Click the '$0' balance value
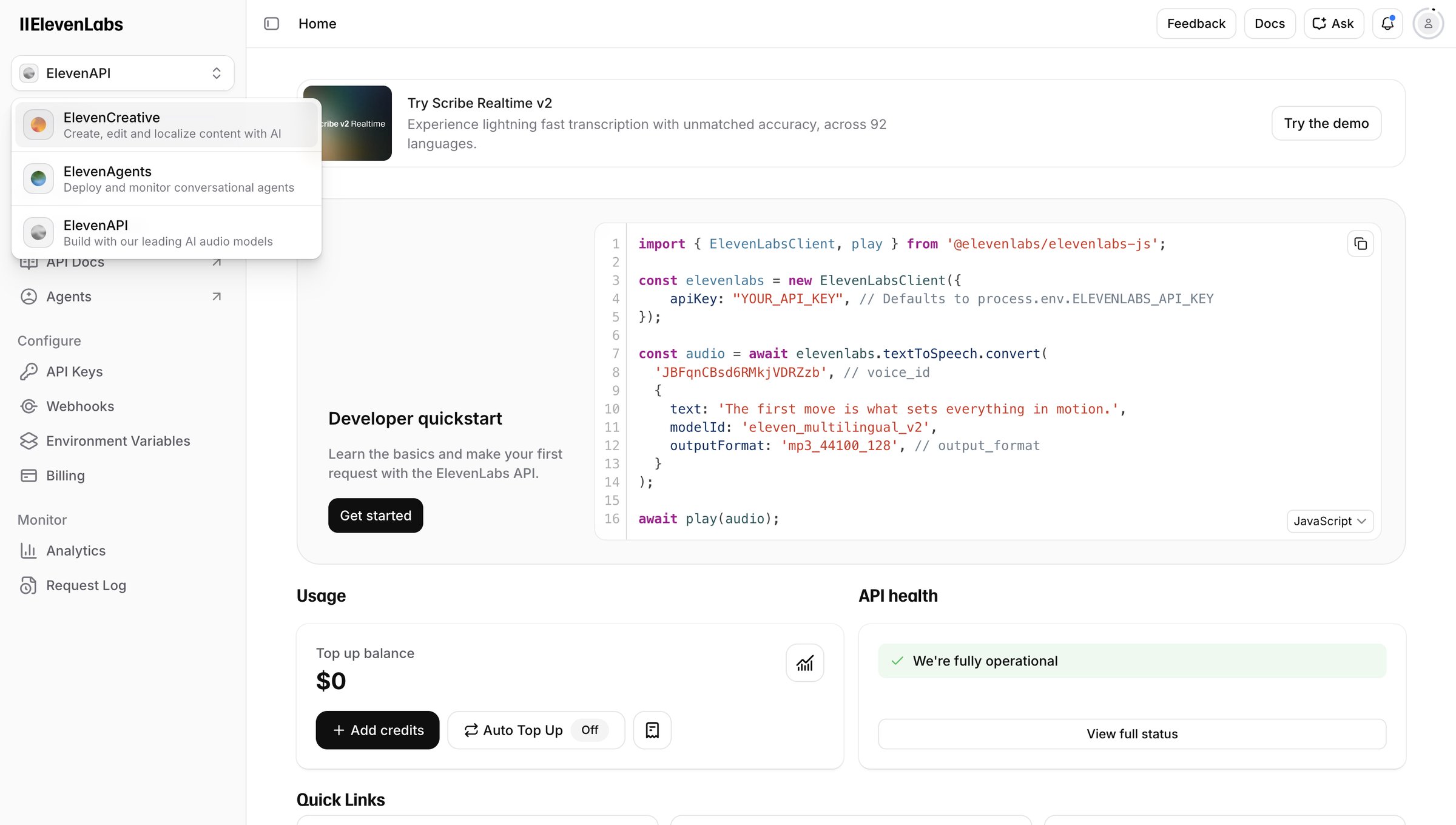The width and height of the screenshot is (1456, 825). [x=331, y=681]
